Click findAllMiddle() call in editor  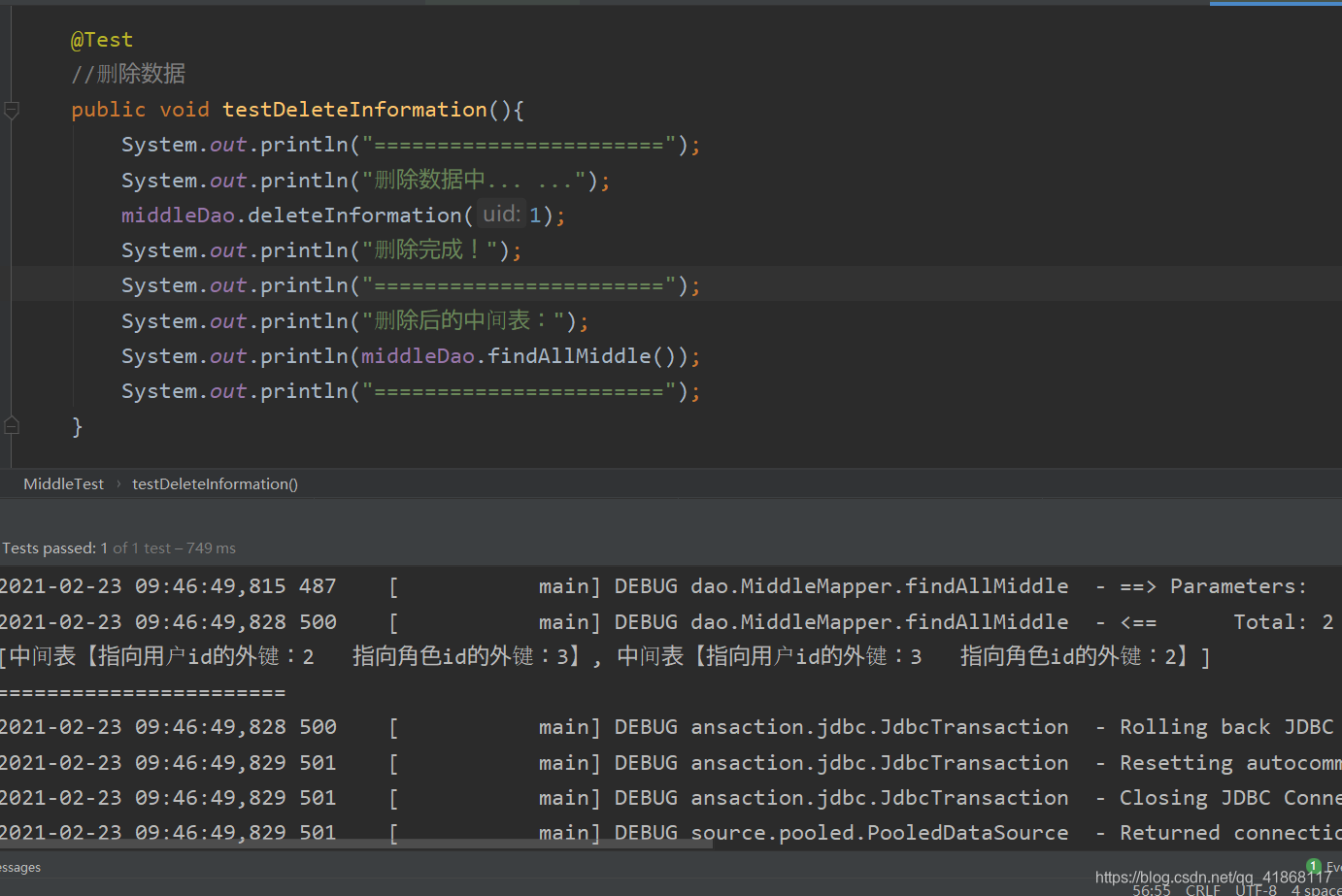(x=581, y=356)
